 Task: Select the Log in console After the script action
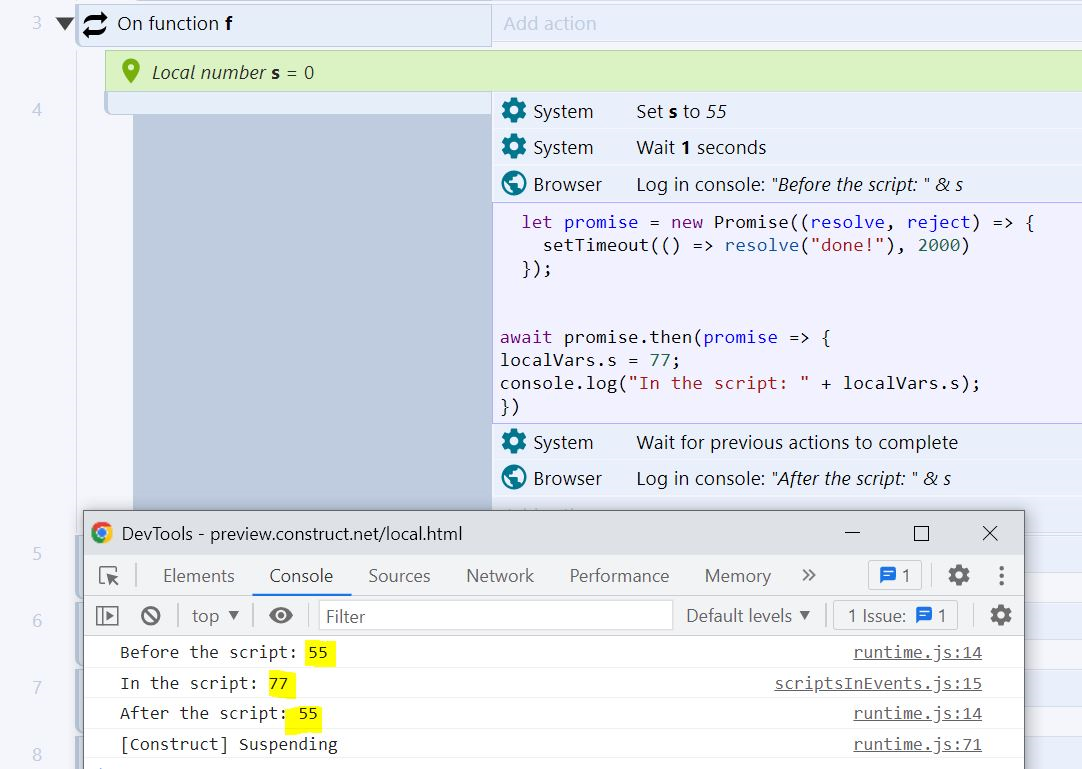787,477
